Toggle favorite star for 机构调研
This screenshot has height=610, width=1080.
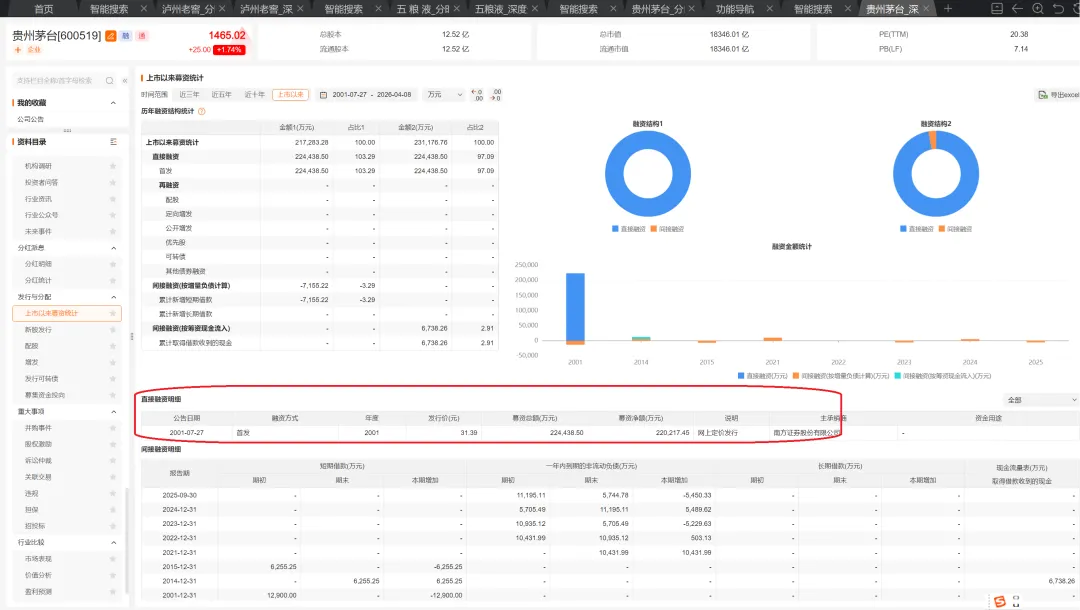tap(113, 166)
